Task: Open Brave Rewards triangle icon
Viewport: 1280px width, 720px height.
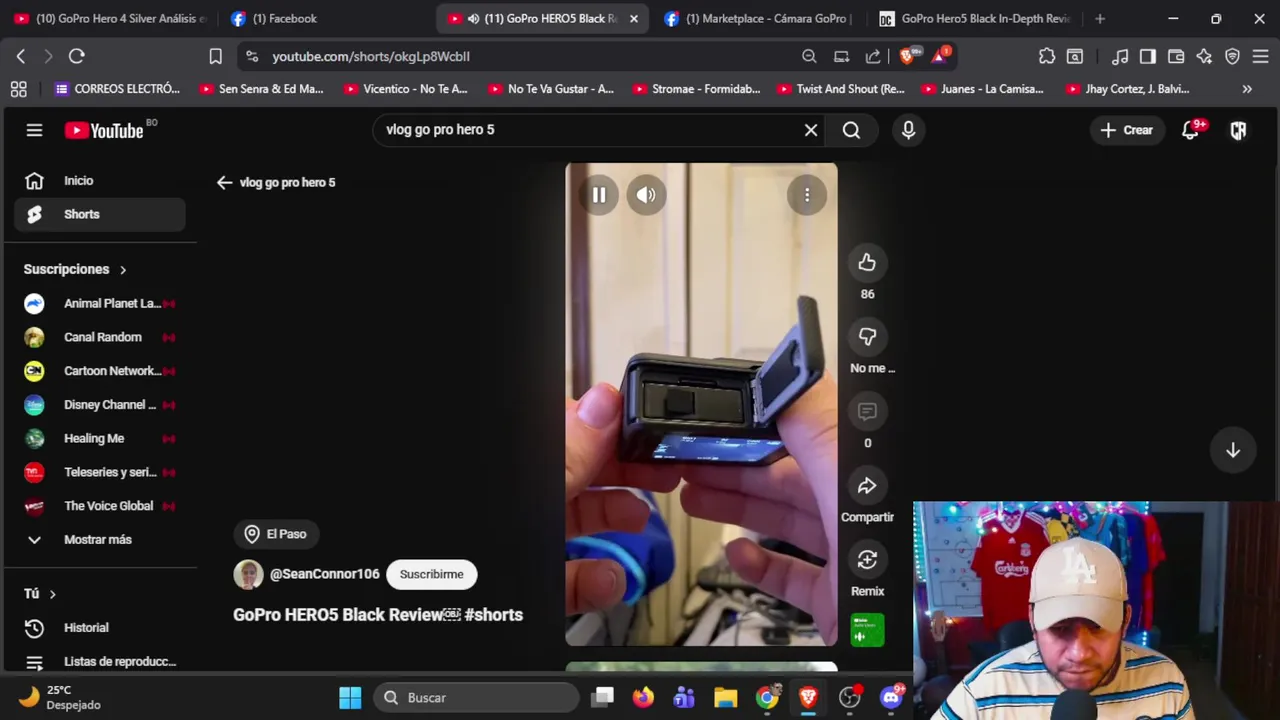Action: (939, 56)
